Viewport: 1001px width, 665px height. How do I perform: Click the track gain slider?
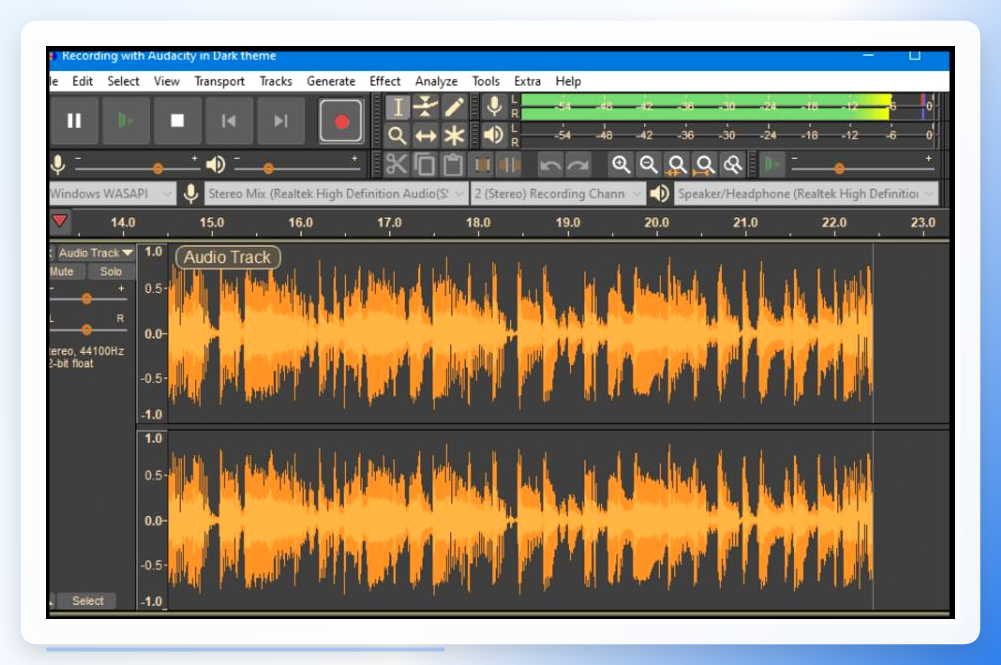tap(87, 298)
